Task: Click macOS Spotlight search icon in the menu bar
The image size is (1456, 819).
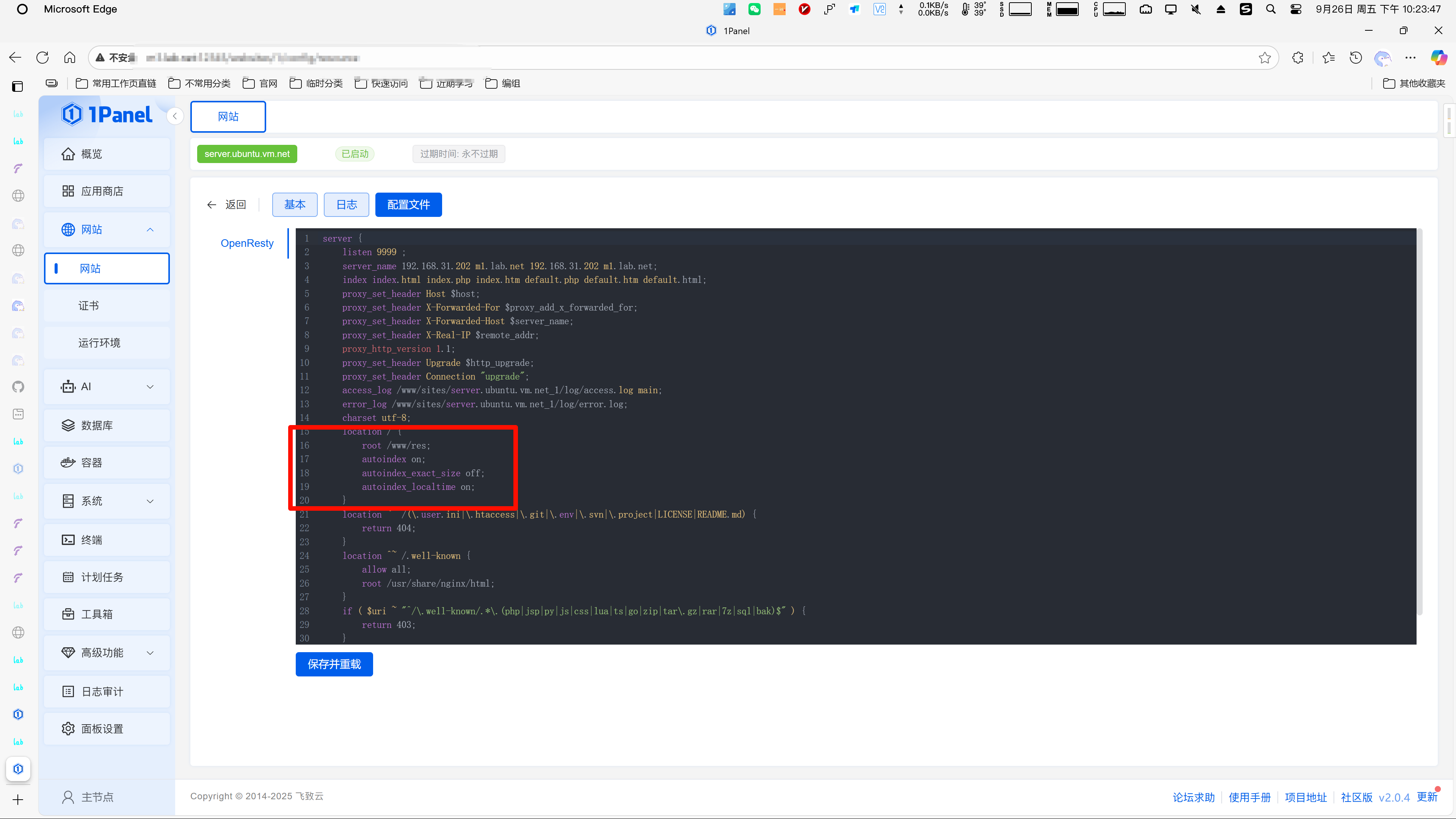Action: (1271, 9)
